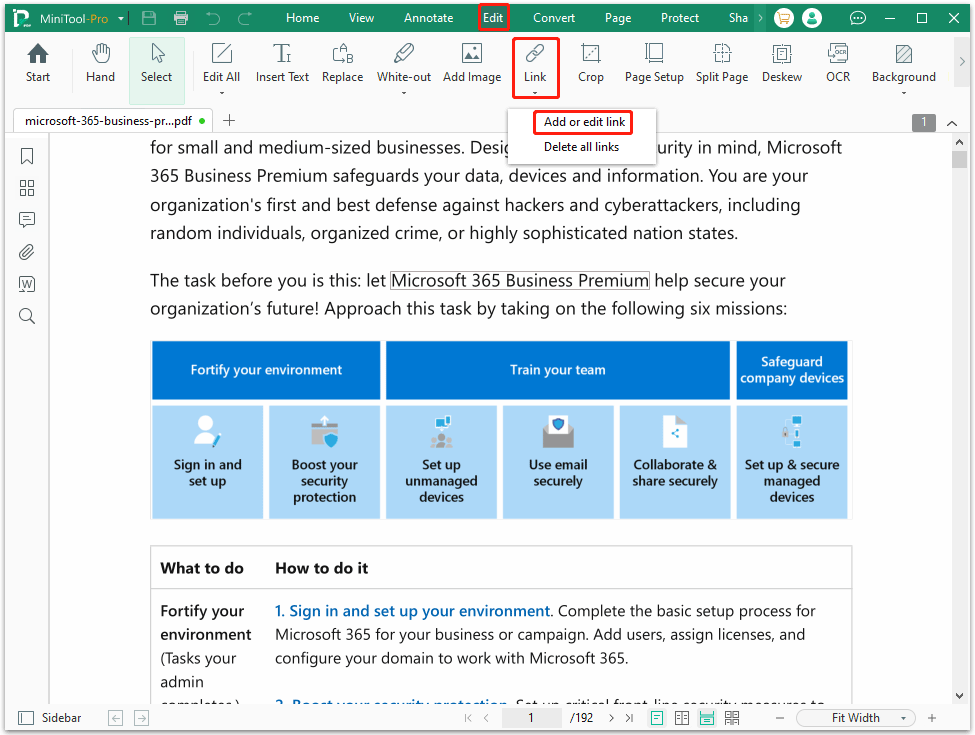Image resolution: width=975 pixels, height=735 pixels.
Task: Open the Bookmarks panel
Action: pos(26,156)
